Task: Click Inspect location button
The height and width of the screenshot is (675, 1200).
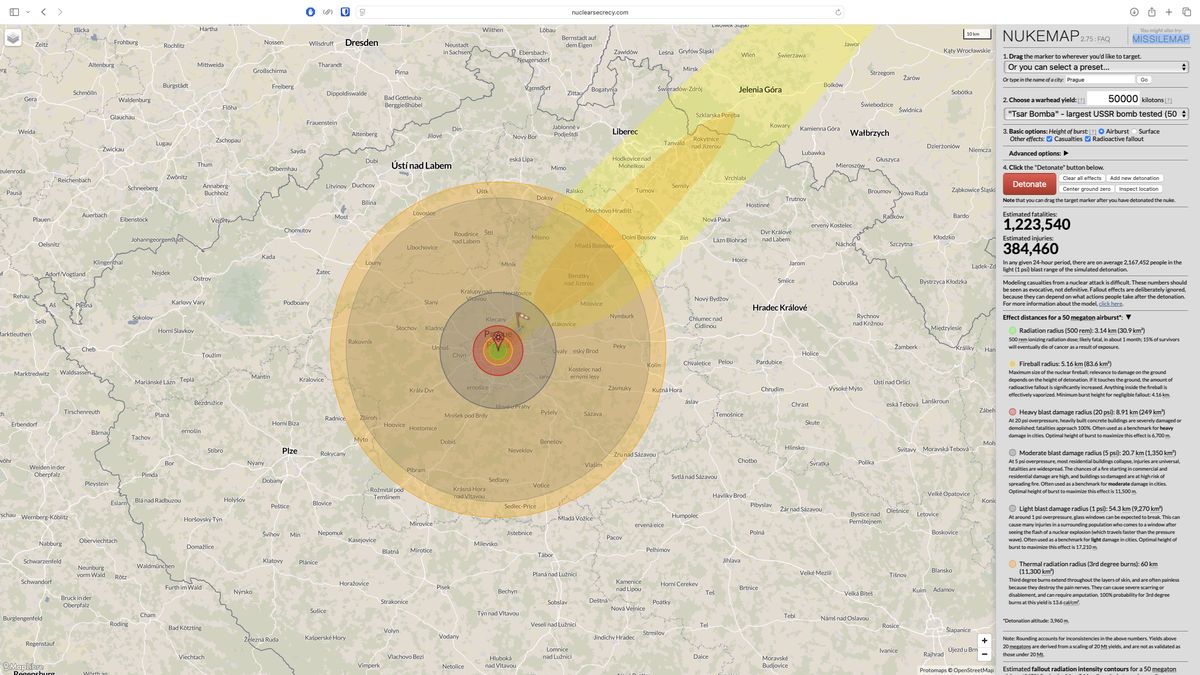Action: point(1139,189)
